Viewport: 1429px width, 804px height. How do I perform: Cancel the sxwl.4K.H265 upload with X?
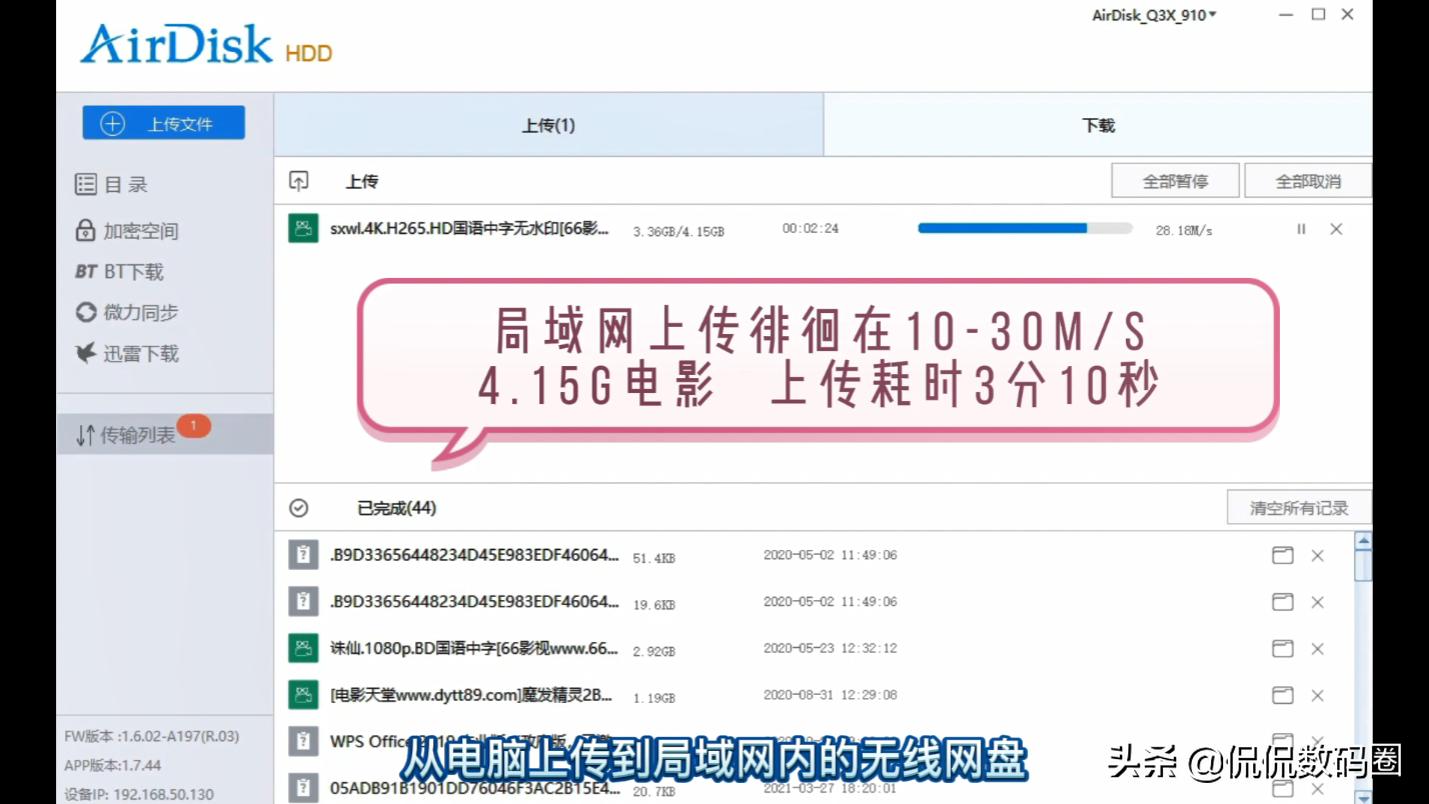click(x=1336, y=229)
